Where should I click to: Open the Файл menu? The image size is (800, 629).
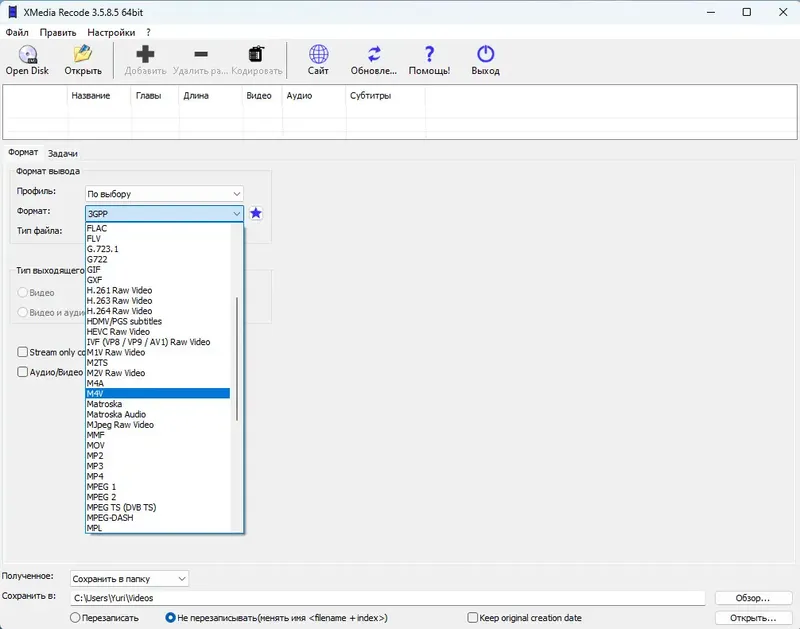coord(17,32)
